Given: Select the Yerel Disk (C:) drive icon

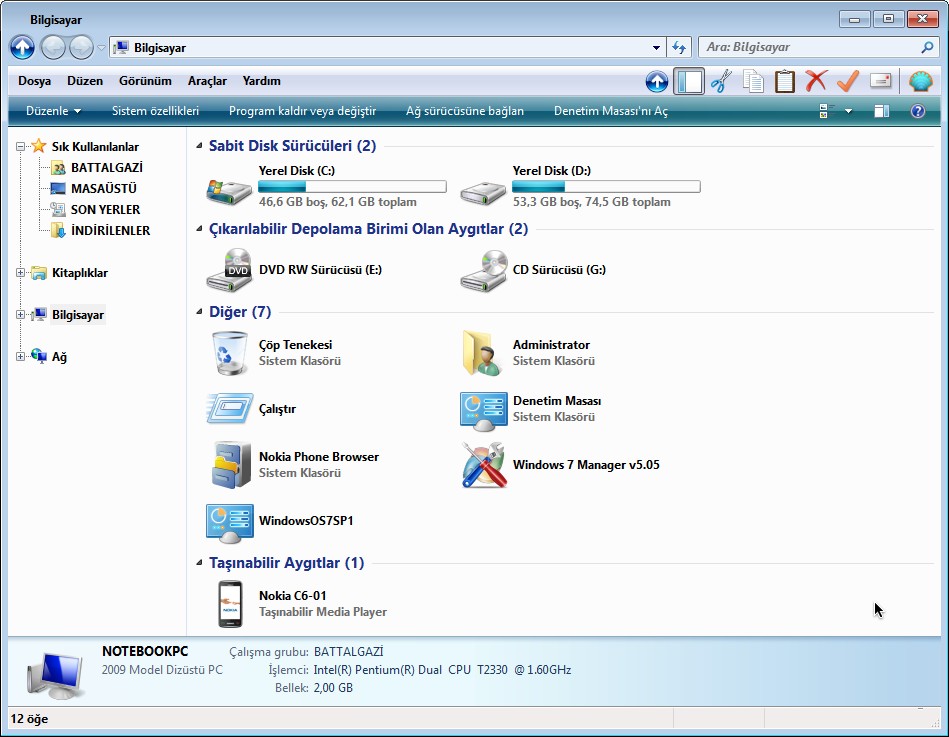Looking at the screenshot, I should click(229, 191).
